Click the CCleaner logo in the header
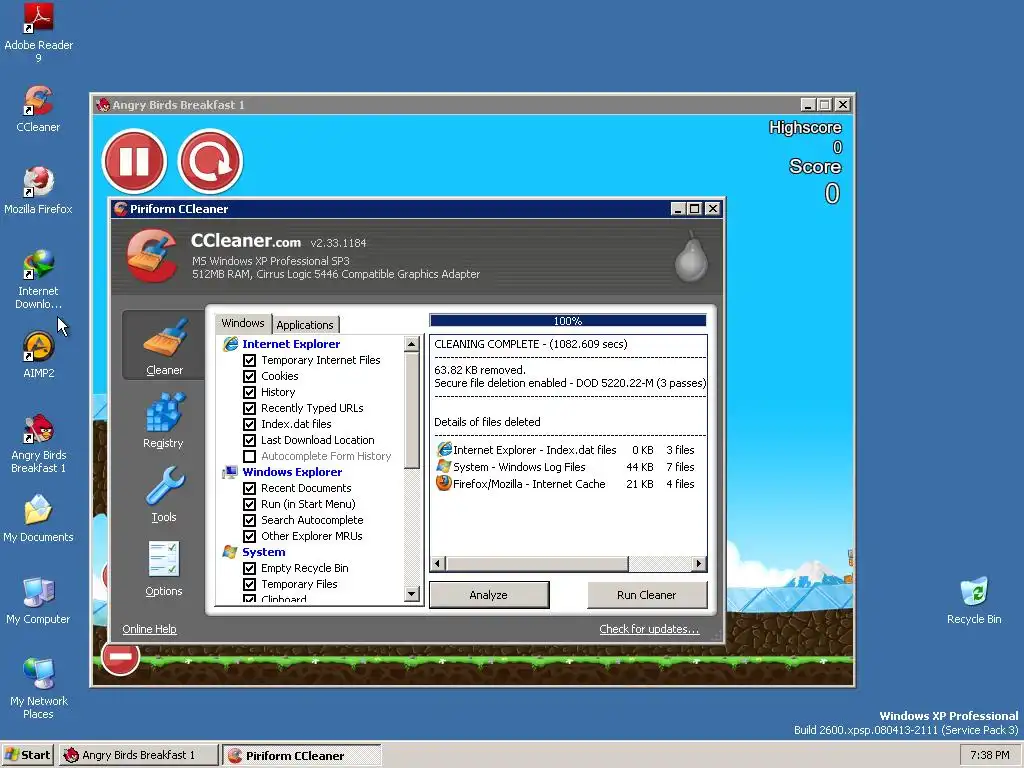 tap(152, 255)
